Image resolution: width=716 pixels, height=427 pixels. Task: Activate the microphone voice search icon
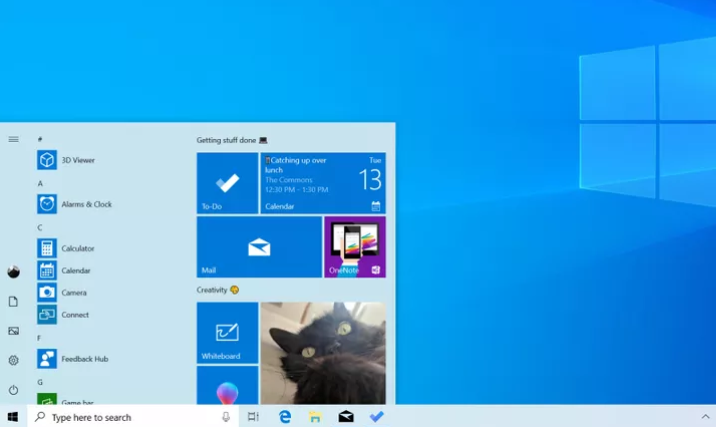point(226,416)
